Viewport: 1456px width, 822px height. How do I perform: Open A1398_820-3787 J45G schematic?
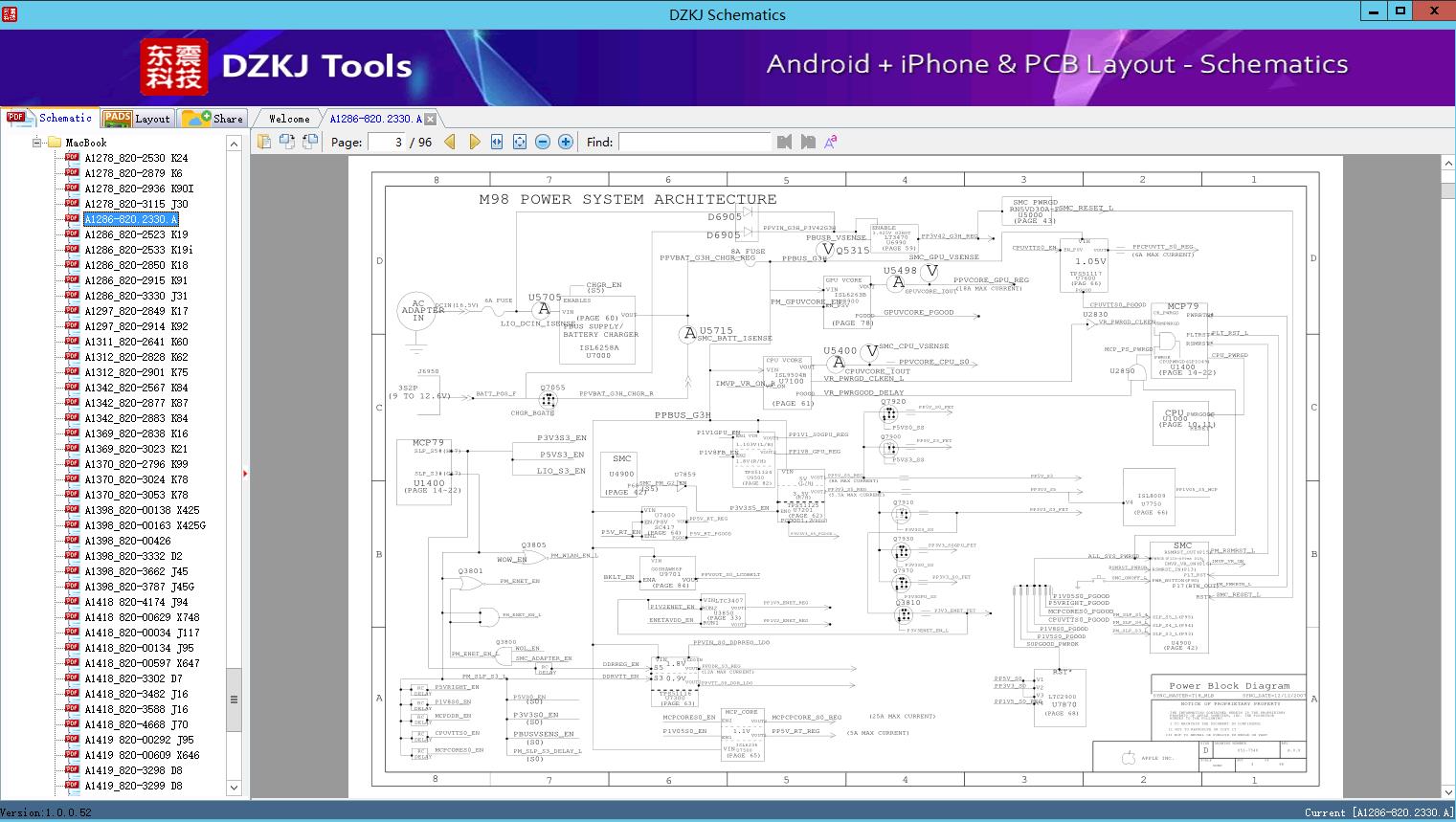(139, 587)
